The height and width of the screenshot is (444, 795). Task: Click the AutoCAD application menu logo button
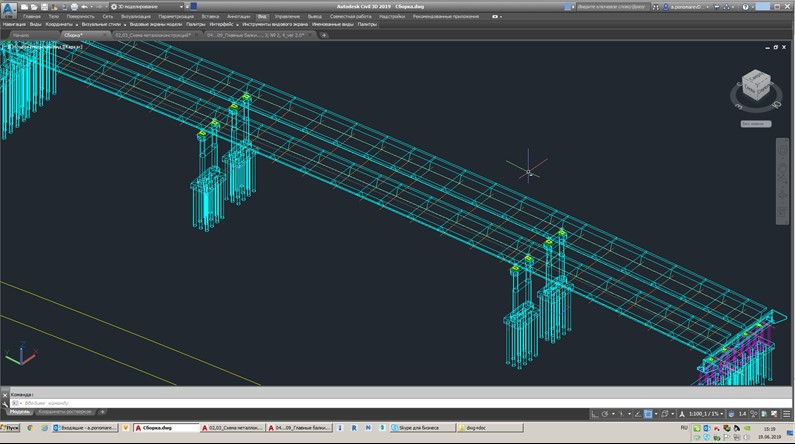point(7,8)
